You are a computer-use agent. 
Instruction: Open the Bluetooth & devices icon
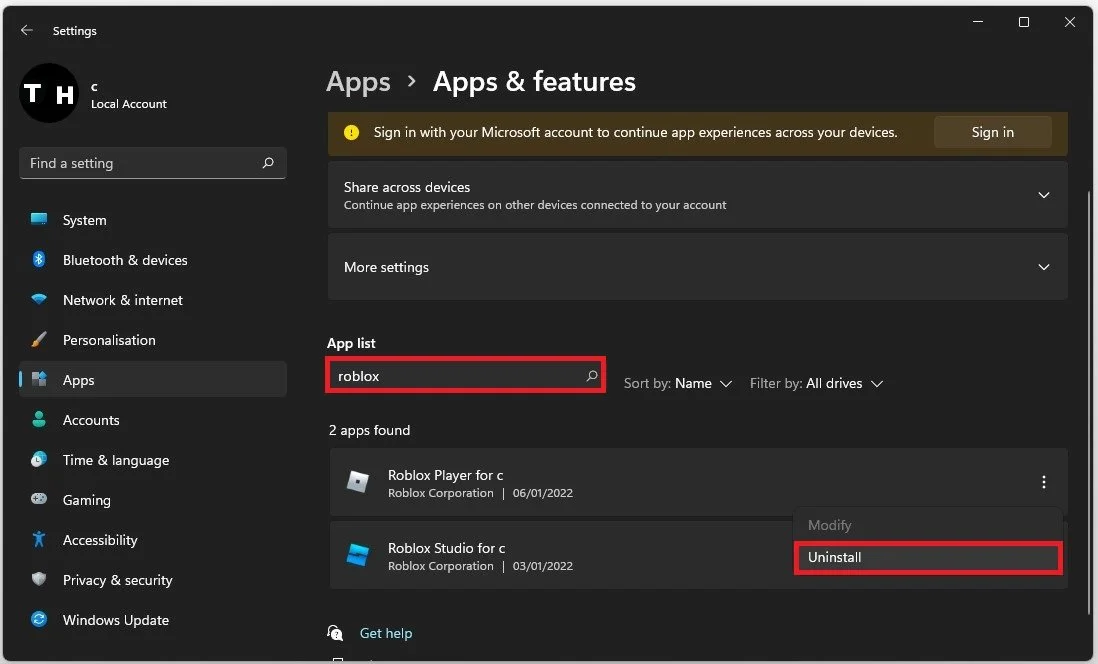point(39,259)
